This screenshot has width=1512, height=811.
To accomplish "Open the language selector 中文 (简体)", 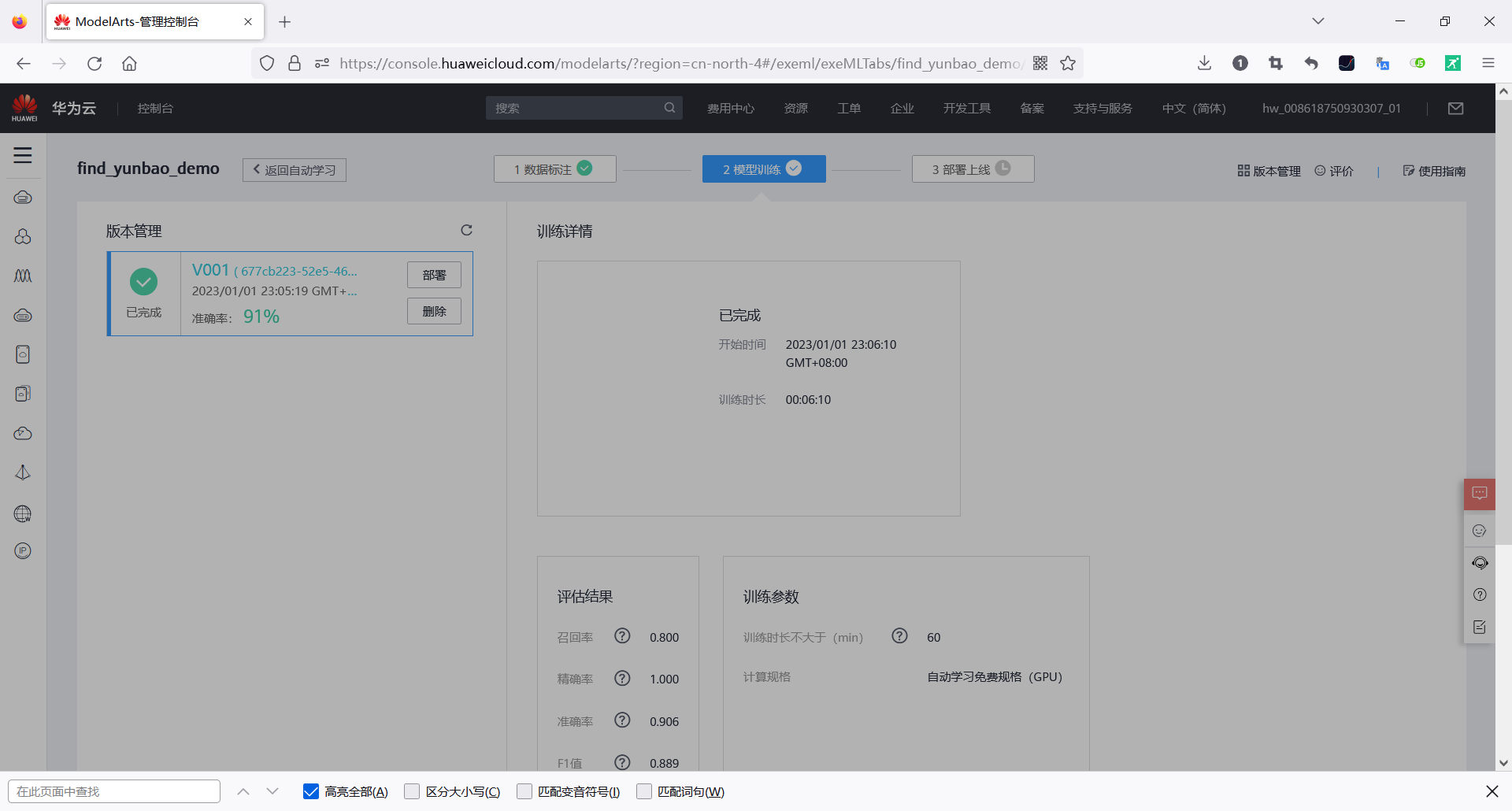I will click(1194, 108).
